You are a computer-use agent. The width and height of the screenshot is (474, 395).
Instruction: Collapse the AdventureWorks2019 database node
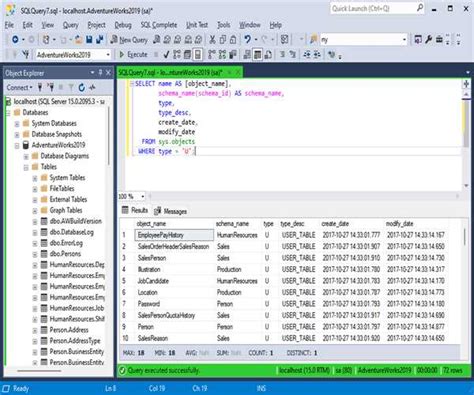pos(17,145)
